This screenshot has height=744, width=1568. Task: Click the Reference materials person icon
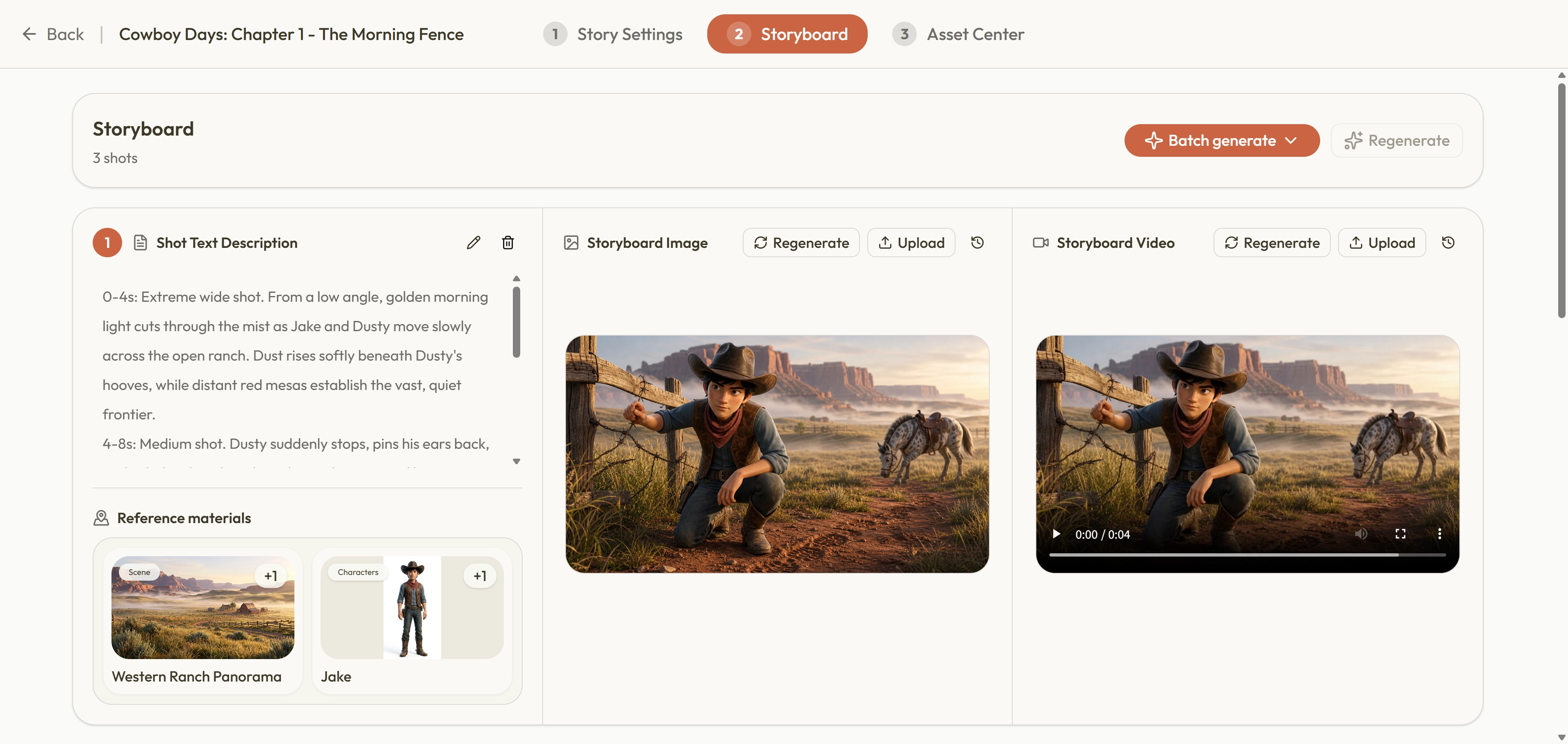click(101, 518)
